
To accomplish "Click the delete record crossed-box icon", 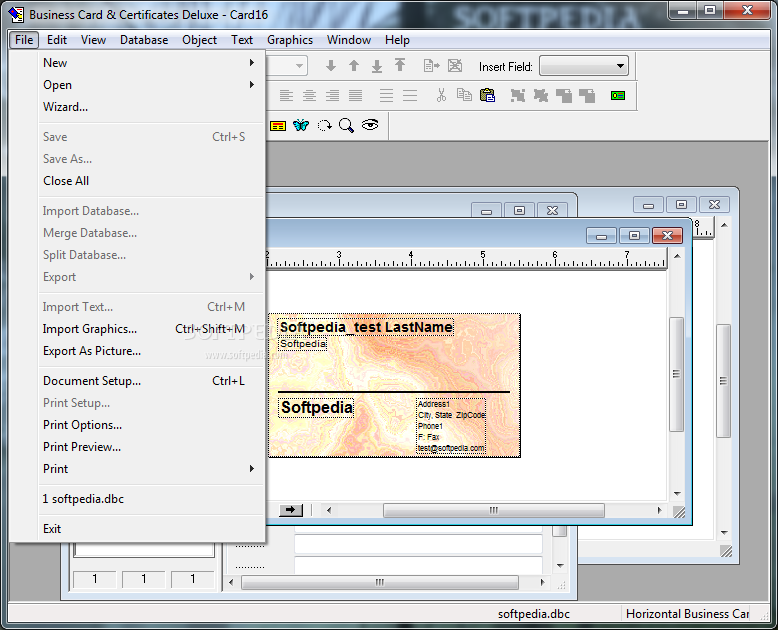I will coord(455,65).
